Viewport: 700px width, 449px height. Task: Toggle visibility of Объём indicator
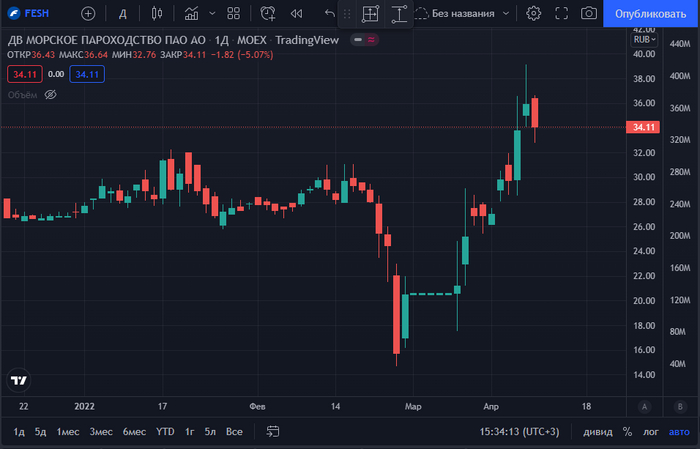tap(50, 94)
